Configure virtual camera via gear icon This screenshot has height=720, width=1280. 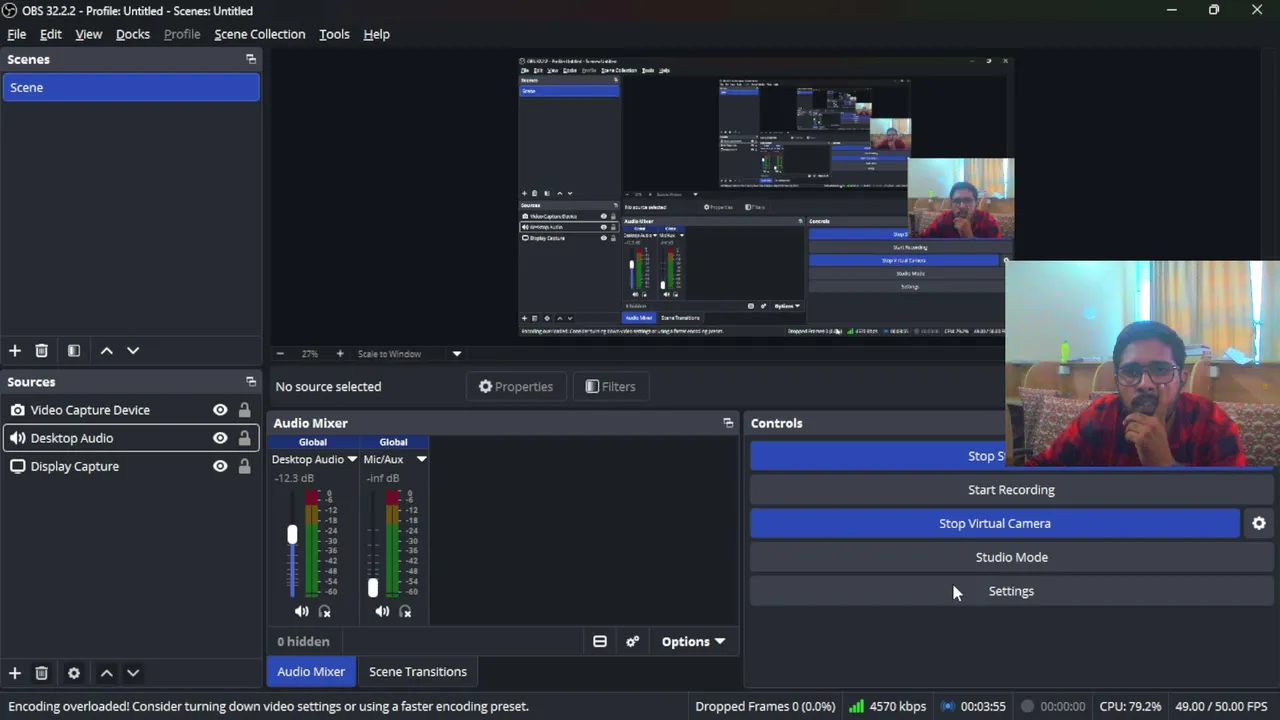coord(1259,524)
